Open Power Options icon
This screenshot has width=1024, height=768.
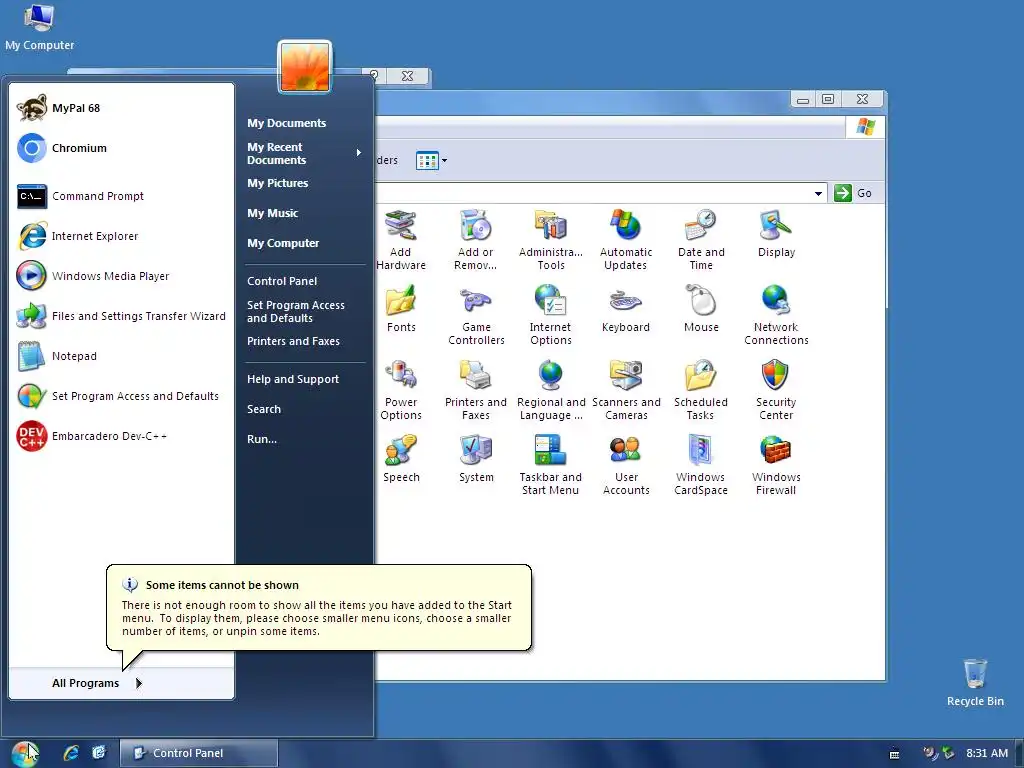401,390
